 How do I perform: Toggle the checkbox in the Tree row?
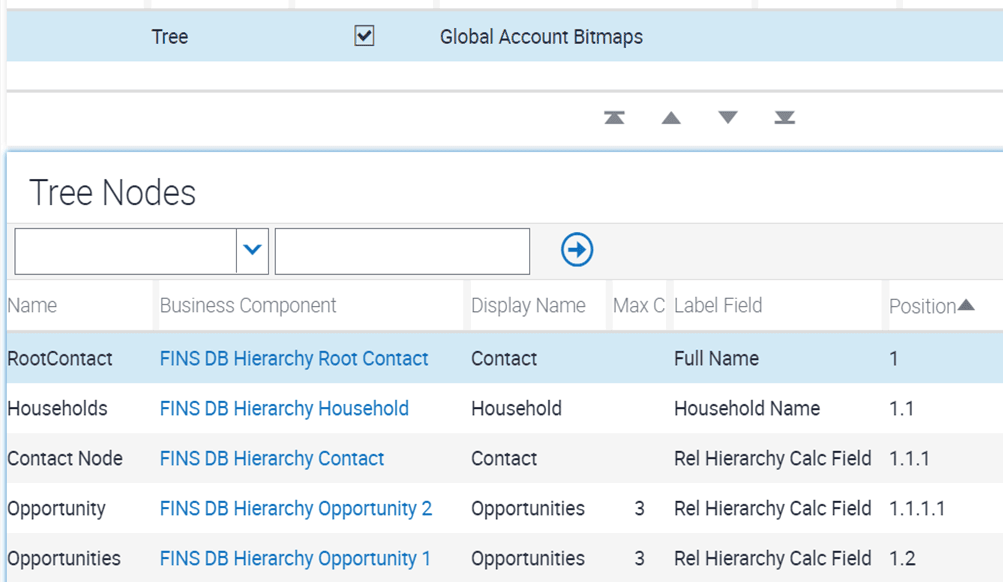click(365, 37)
